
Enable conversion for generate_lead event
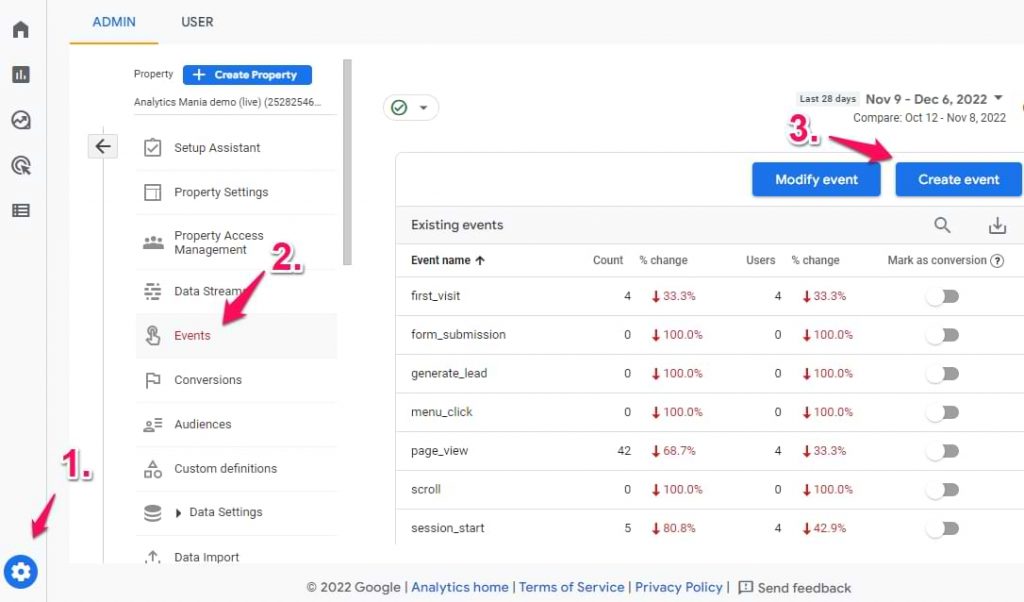click(x=942, y=373)
